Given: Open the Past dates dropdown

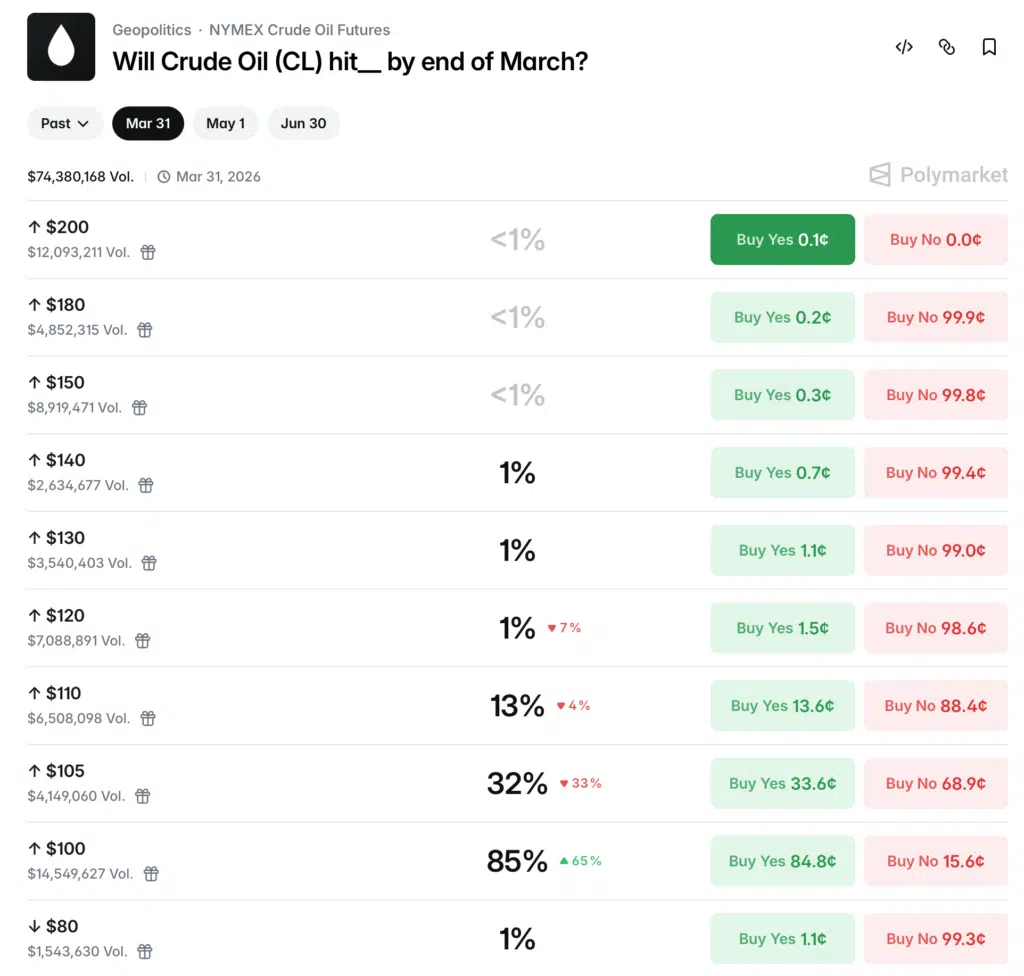Looking at the screenshot, I should click(x=65, y=124).
